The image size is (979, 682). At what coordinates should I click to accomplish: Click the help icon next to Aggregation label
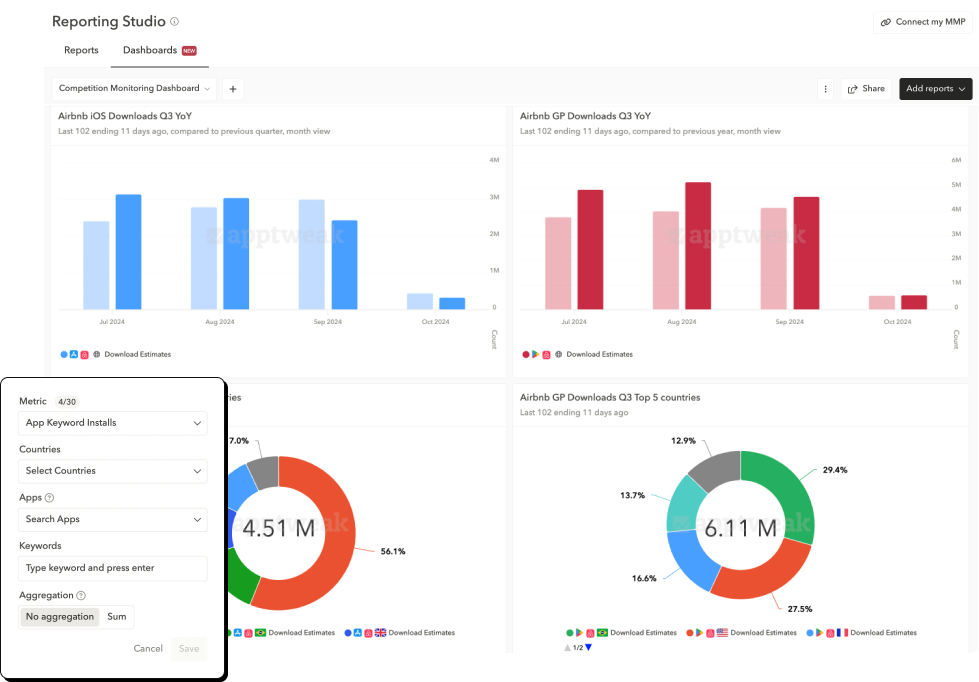click(81, 596)
